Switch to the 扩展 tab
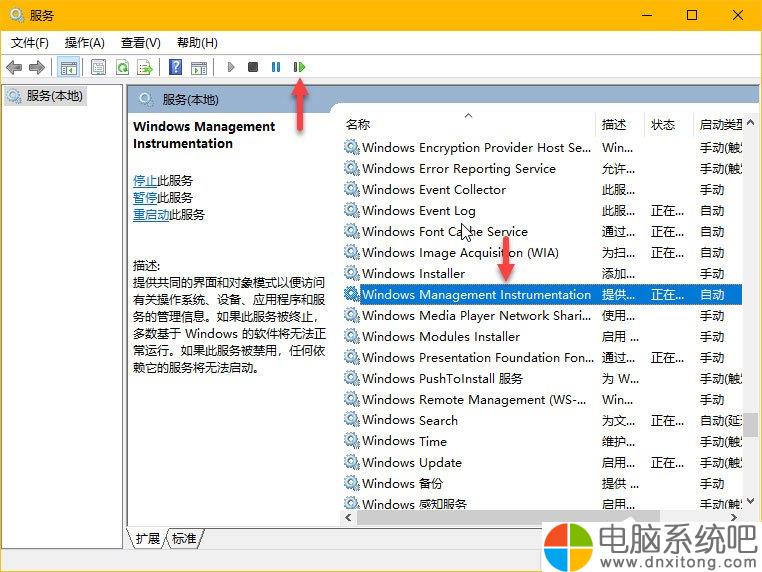Screen dimensions: 762x572 coord(148,538)
